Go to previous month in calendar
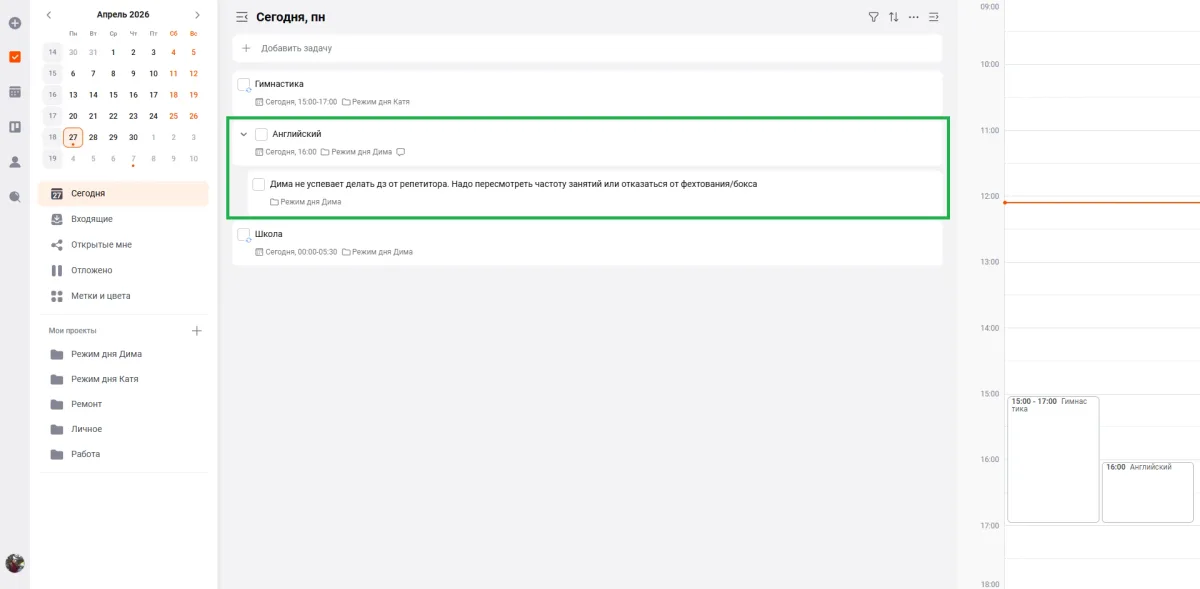The height and width of the screenshot is (589, 1200). click(49, 15)
